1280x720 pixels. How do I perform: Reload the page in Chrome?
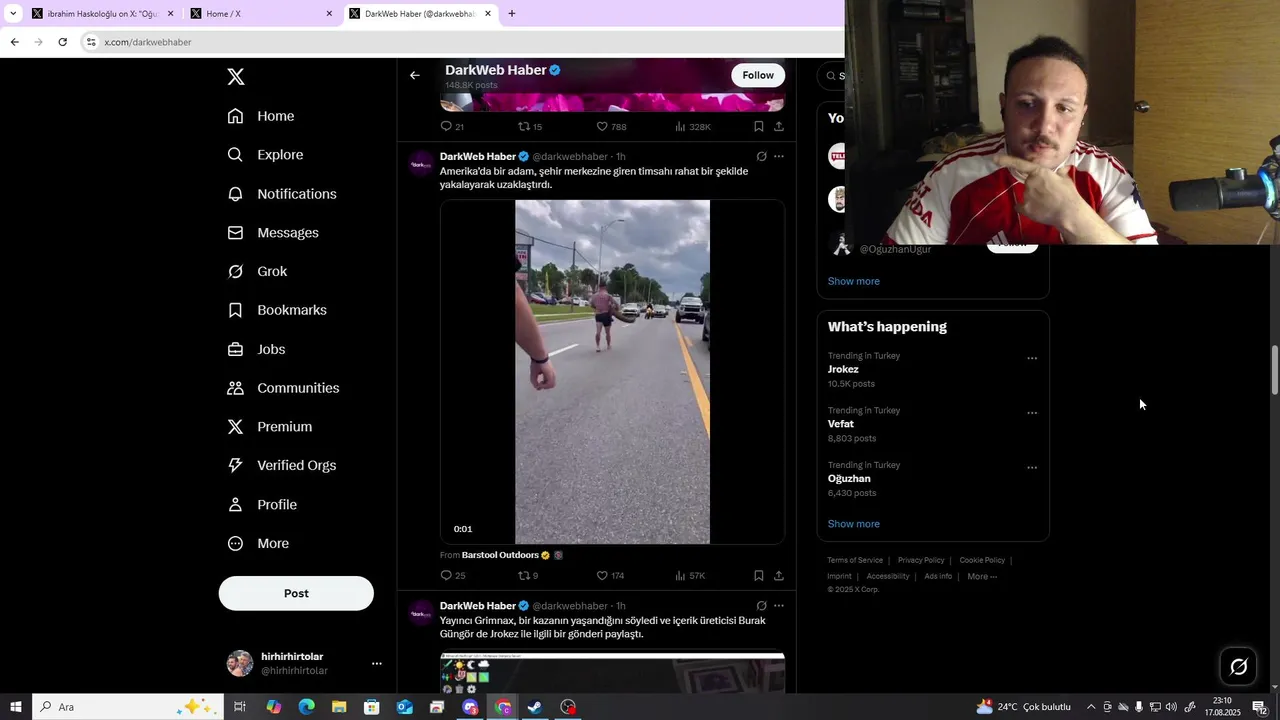(x=62, y=42)
